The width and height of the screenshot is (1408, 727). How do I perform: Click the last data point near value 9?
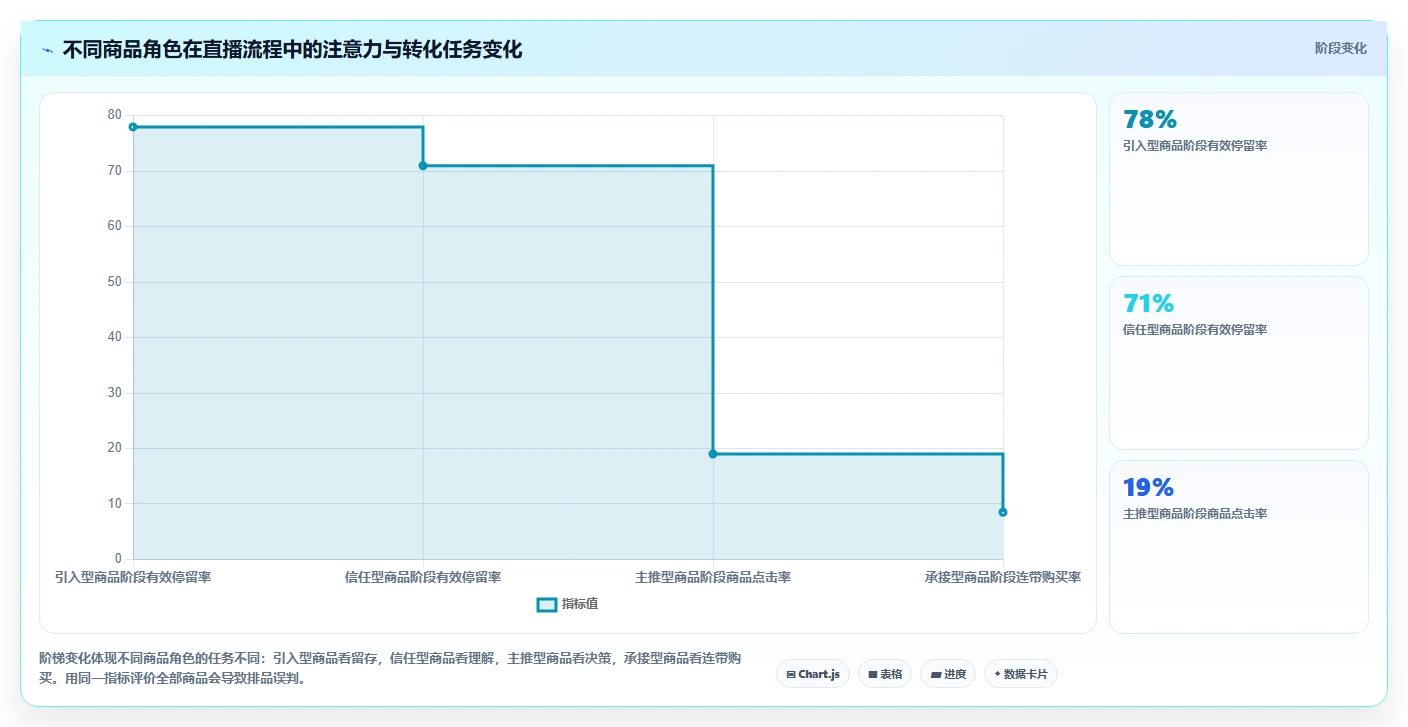click(1003, 512)
